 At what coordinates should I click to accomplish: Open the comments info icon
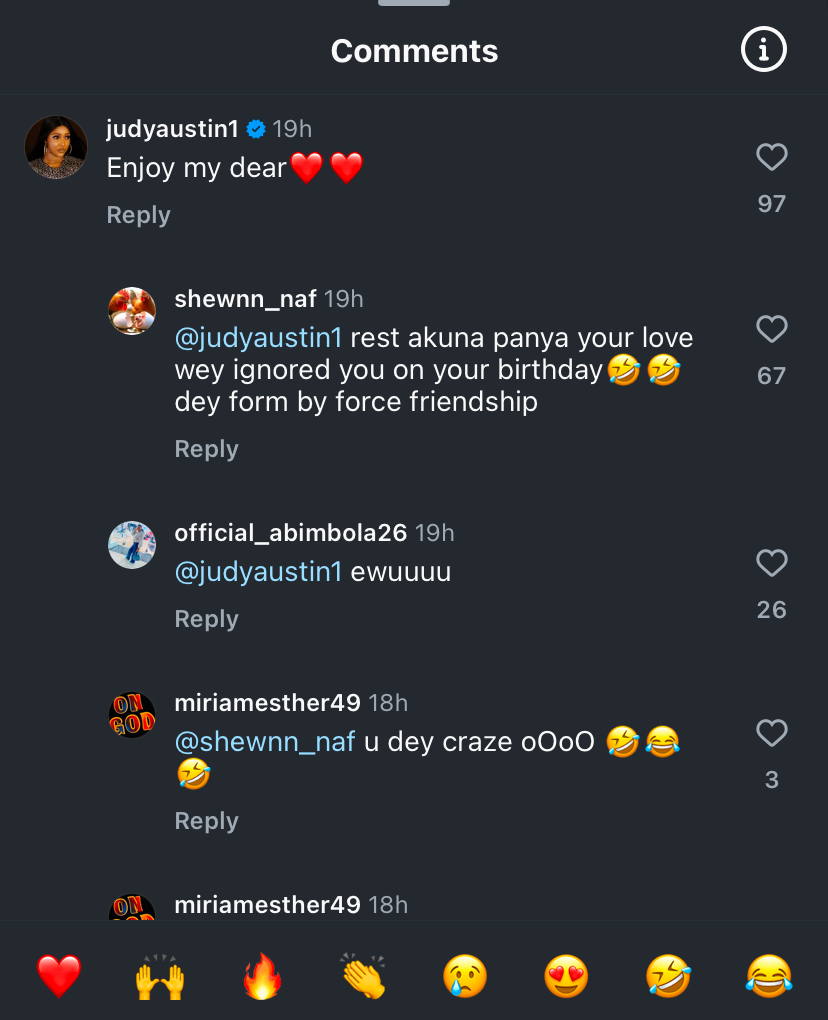[764, 50]
